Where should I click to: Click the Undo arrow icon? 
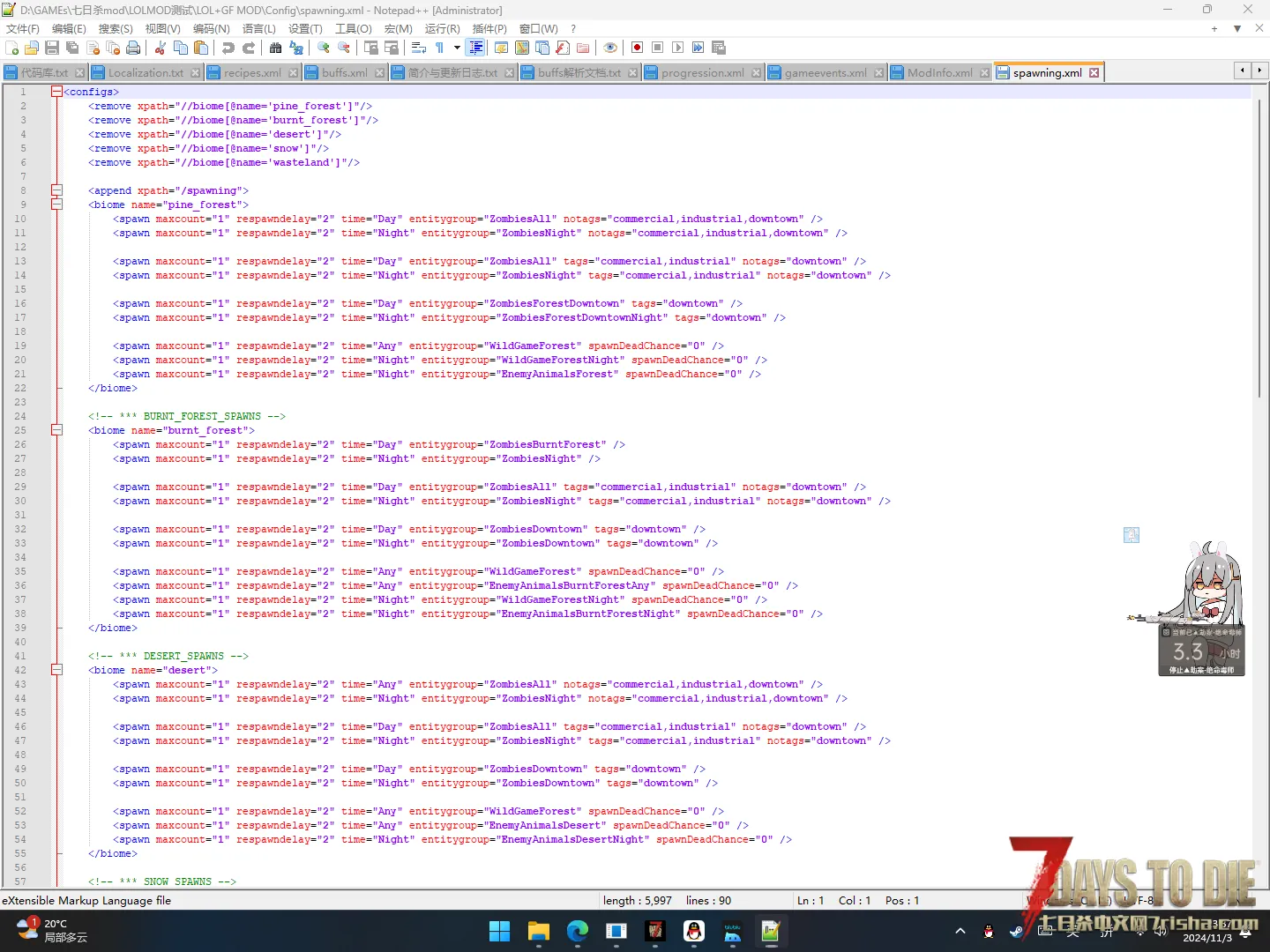228,48
